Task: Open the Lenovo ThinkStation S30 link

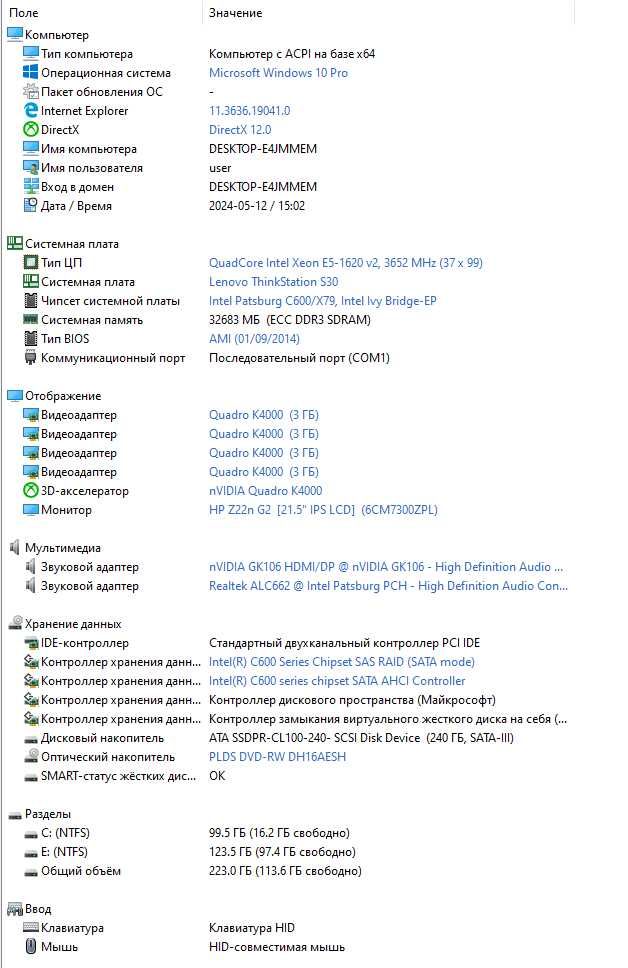Action: point(274,282)
